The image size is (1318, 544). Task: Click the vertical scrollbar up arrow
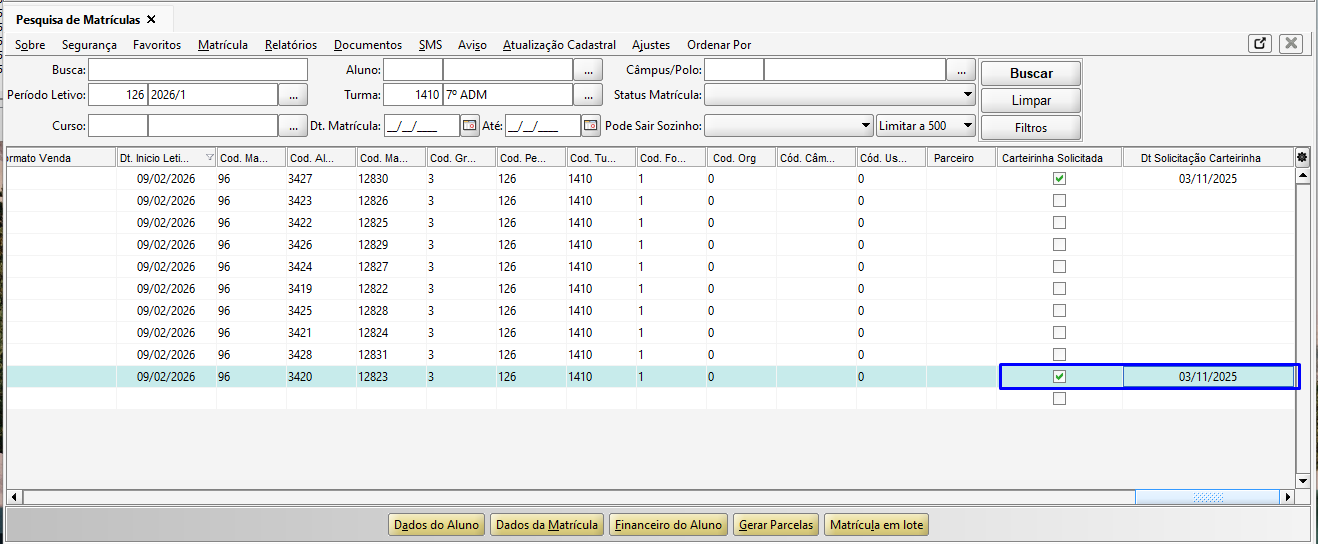[x=1302, y=175]
